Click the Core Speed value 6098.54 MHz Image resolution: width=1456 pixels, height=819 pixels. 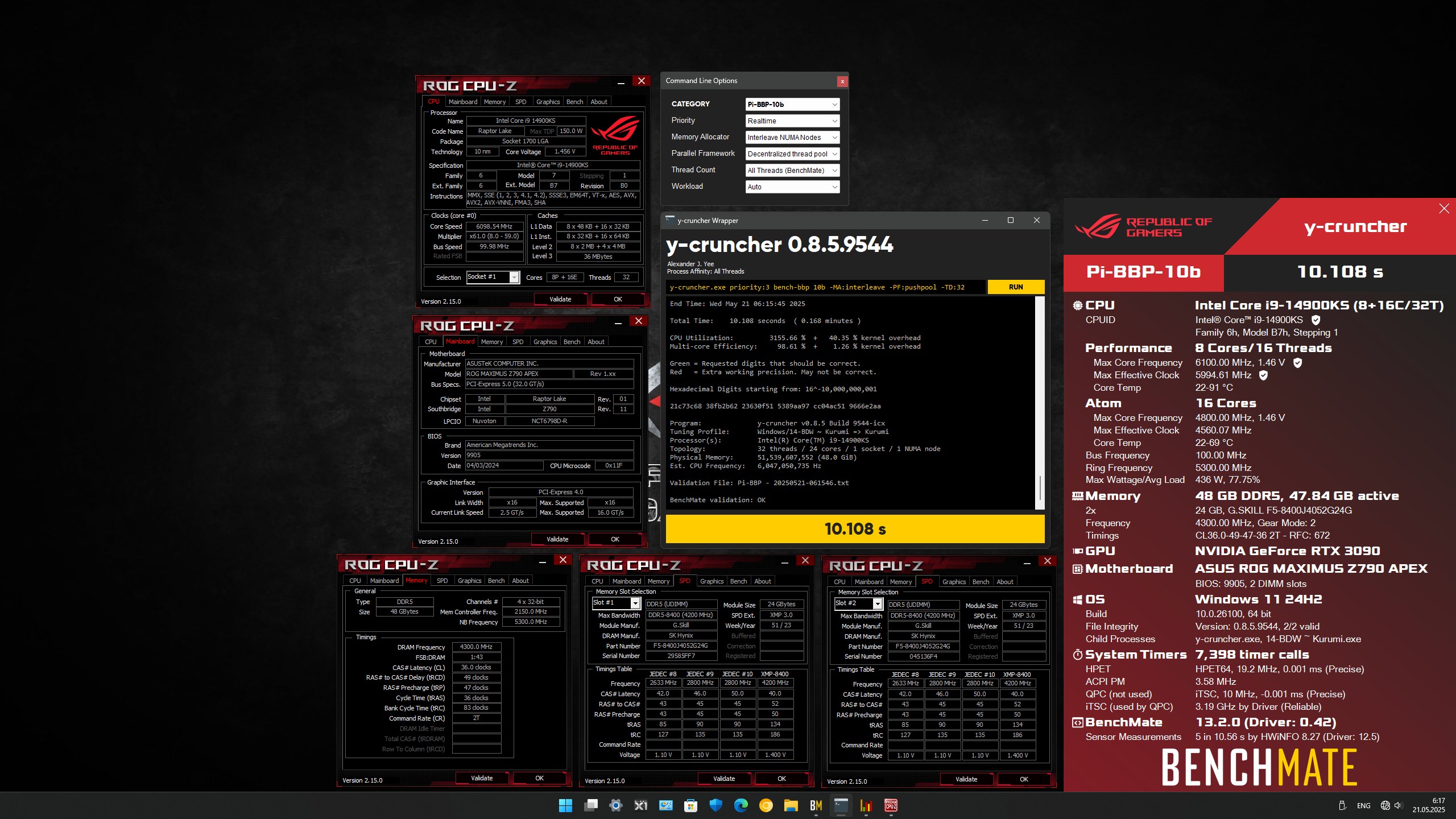(494, 226)
